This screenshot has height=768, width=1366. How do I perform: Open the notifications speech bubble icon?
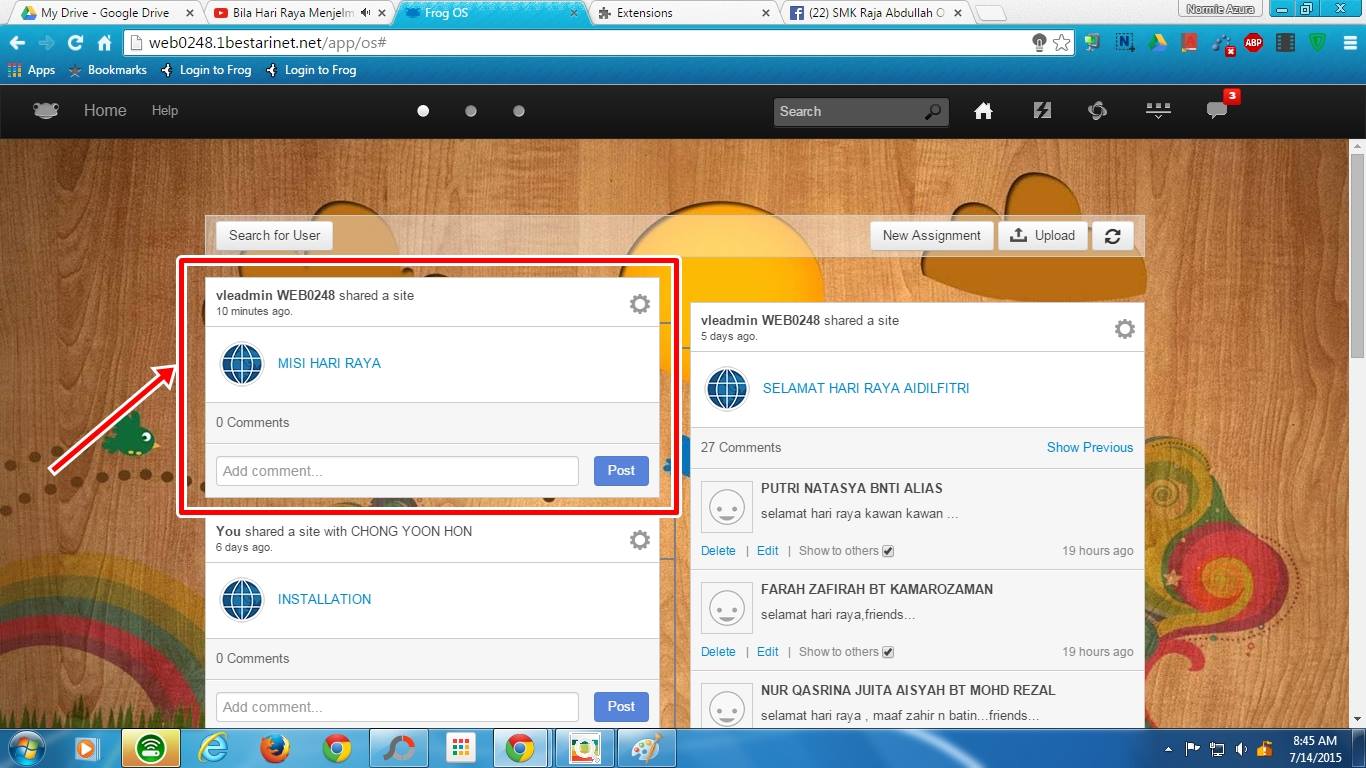click(x=1217, y=111)
